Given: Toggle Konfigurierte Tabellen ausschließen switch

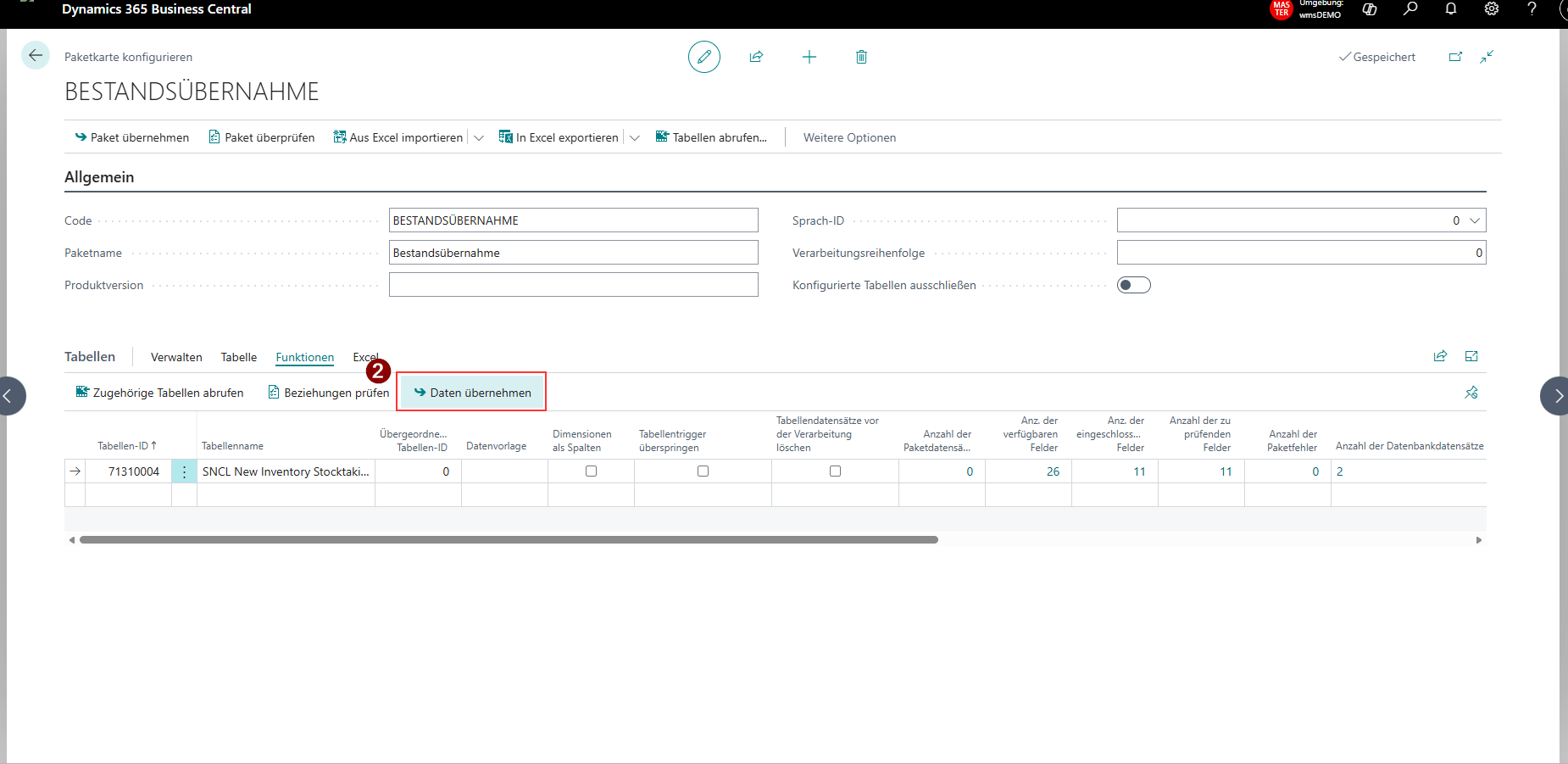Looking at the screenshot, I should click(1134, 285).
